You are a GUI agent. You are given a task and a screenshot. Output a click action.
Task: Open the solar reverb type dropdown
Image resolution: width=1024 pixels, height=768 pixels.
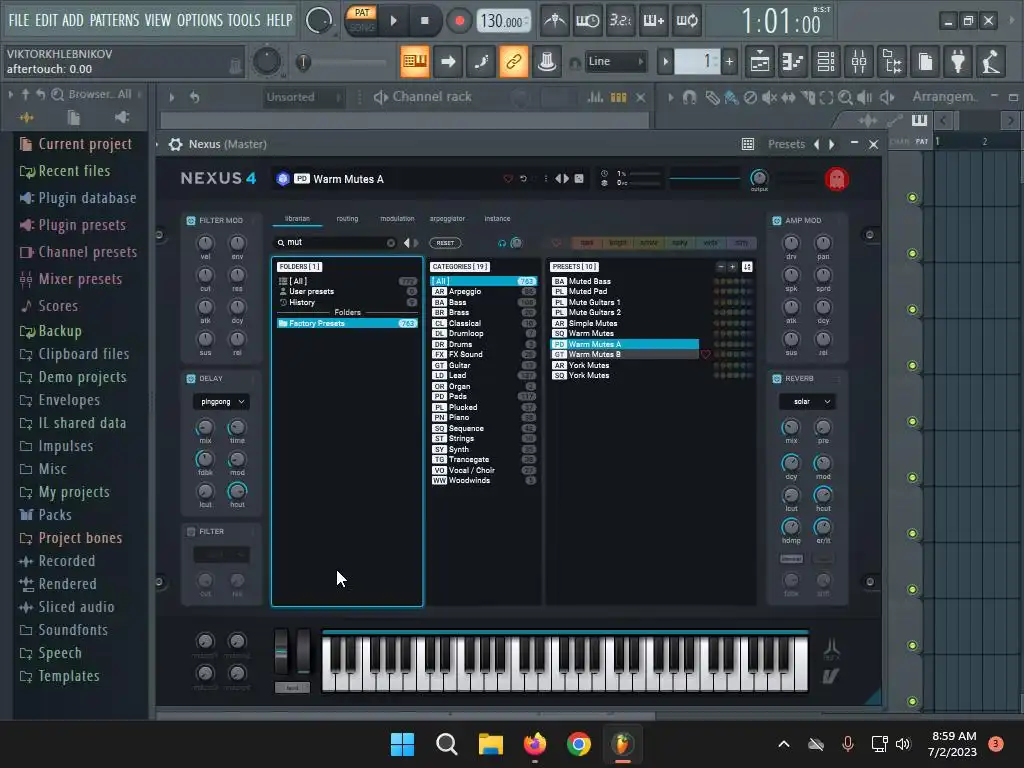pos(807,402)
